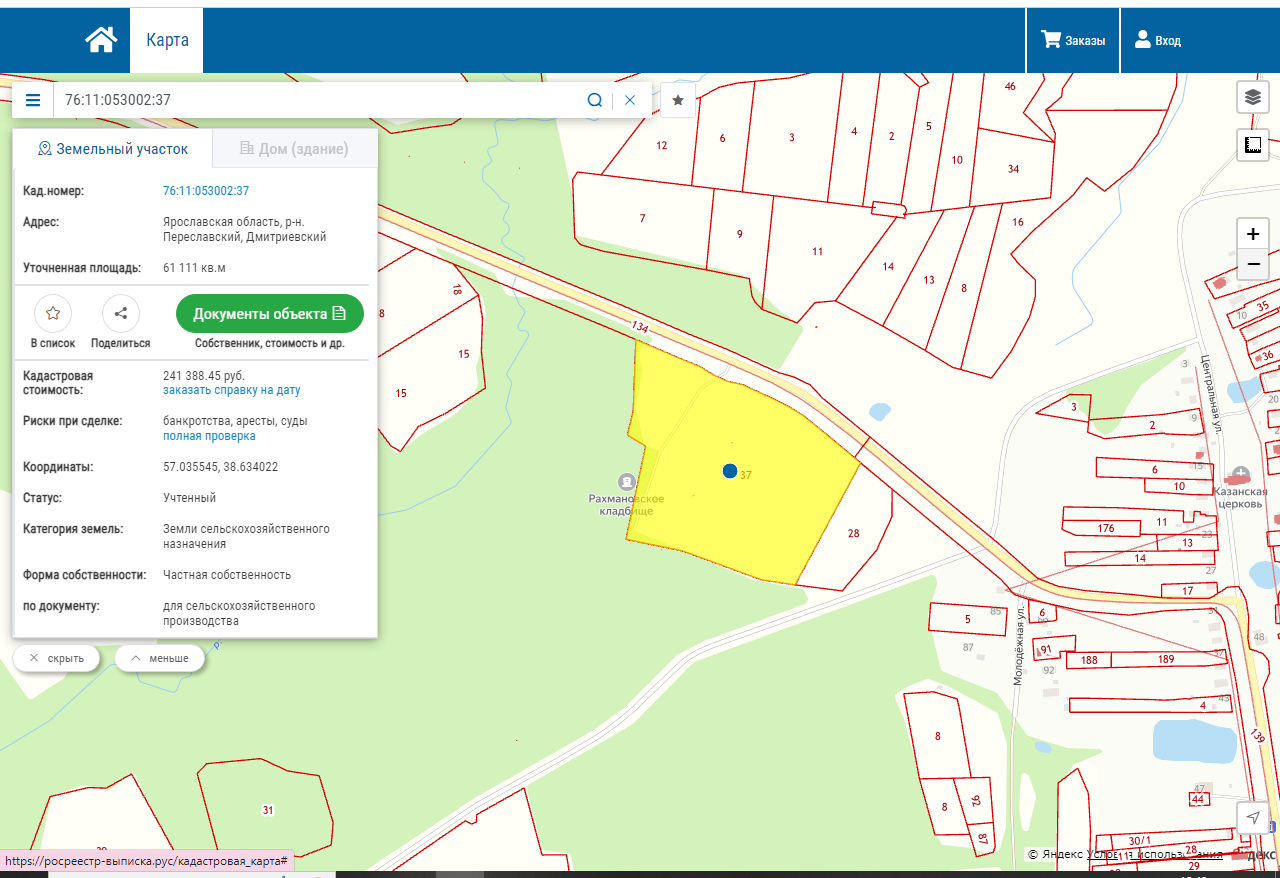Locate my position on map
1280x878 pixels.
click(x=1252, y=817)
